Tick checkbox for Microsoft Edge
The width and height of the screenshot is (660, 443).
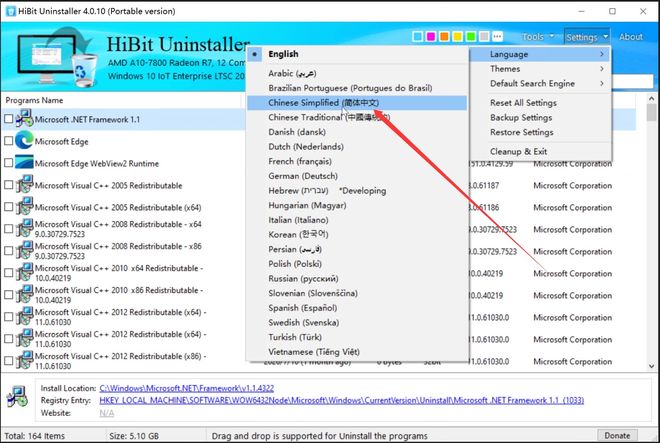pyautogui.click(x=8, y=141)
